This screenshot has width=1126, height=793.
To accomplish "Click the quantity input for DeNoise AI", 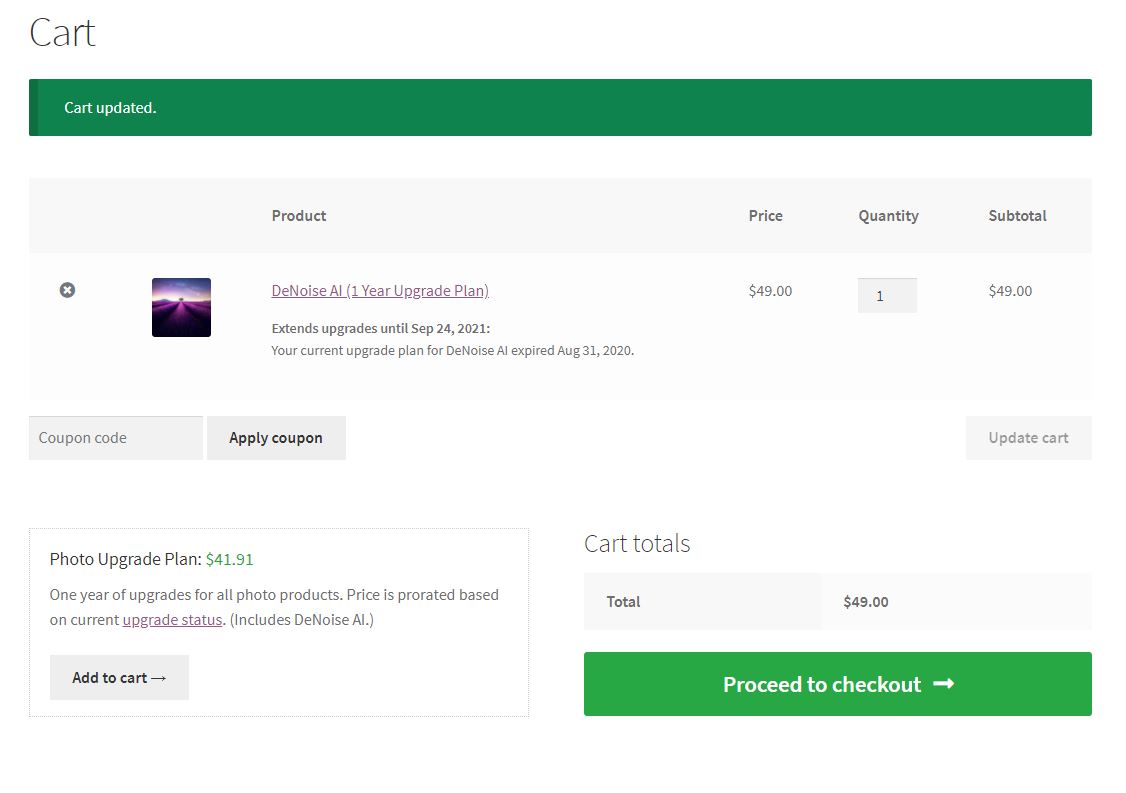I will 886,296.
